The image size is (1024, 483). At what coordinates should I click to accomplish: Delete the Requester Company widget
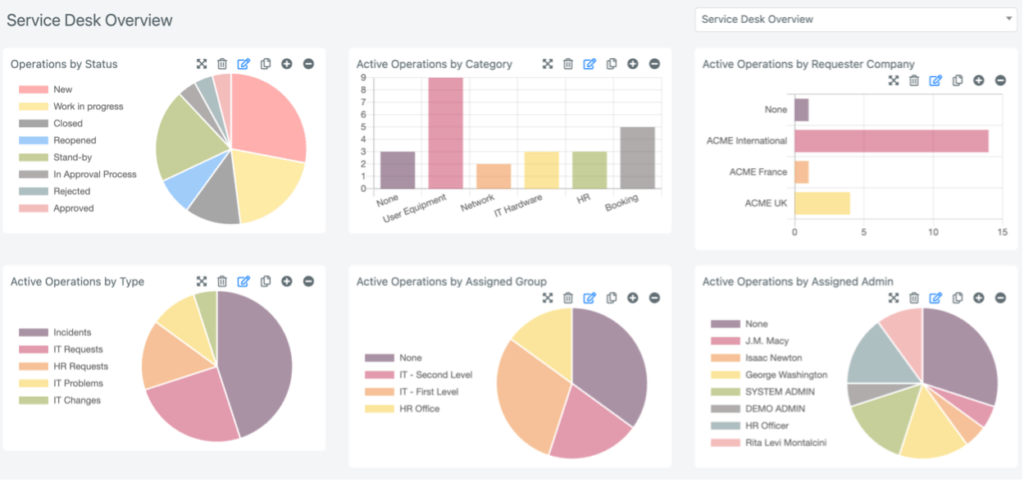[x=914, y=80]
